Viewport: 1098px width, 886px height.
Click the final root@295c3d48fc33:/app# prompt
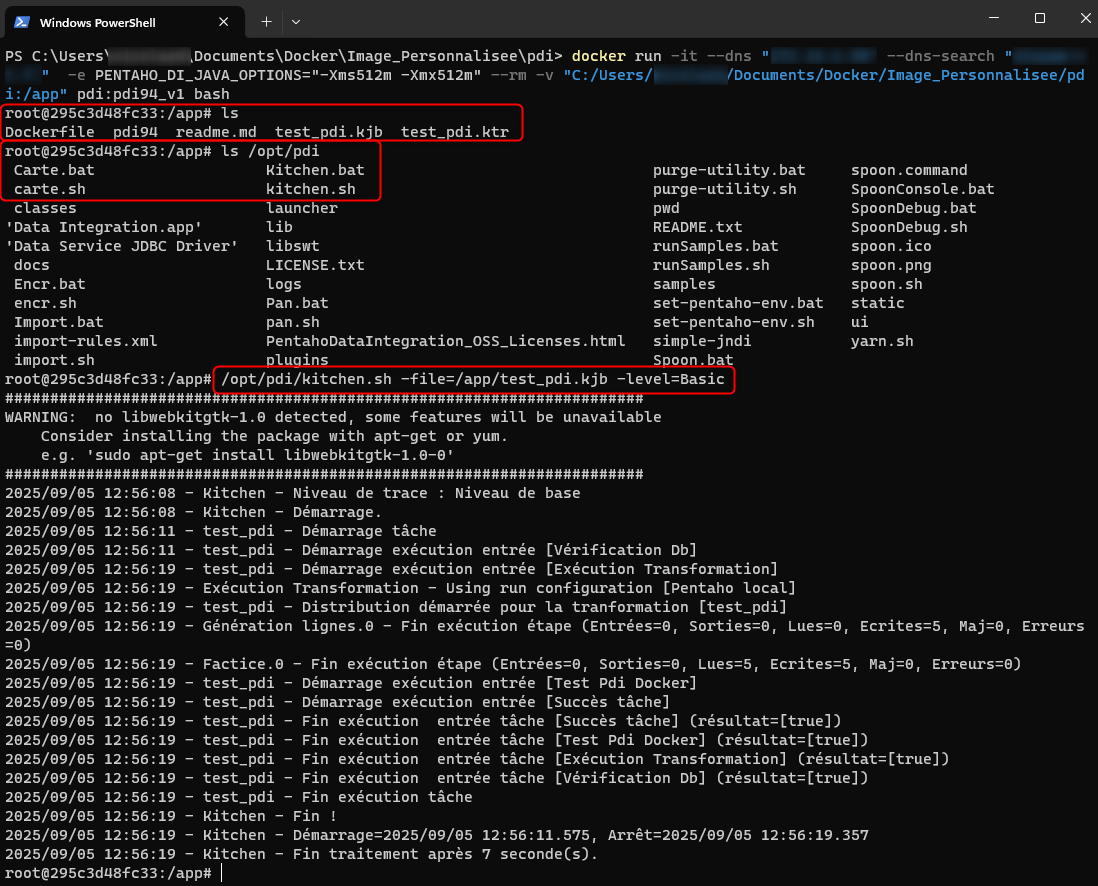click(x=108, y=873)
